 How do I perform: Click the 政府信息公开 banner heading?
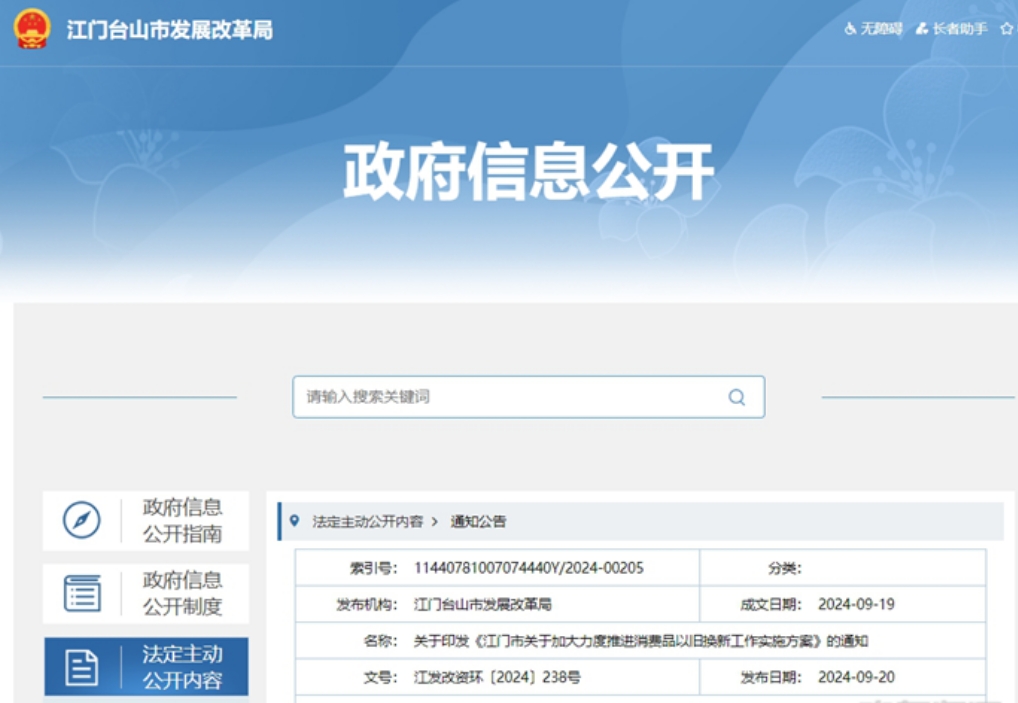pyautogui.click(x=528, y=171)
